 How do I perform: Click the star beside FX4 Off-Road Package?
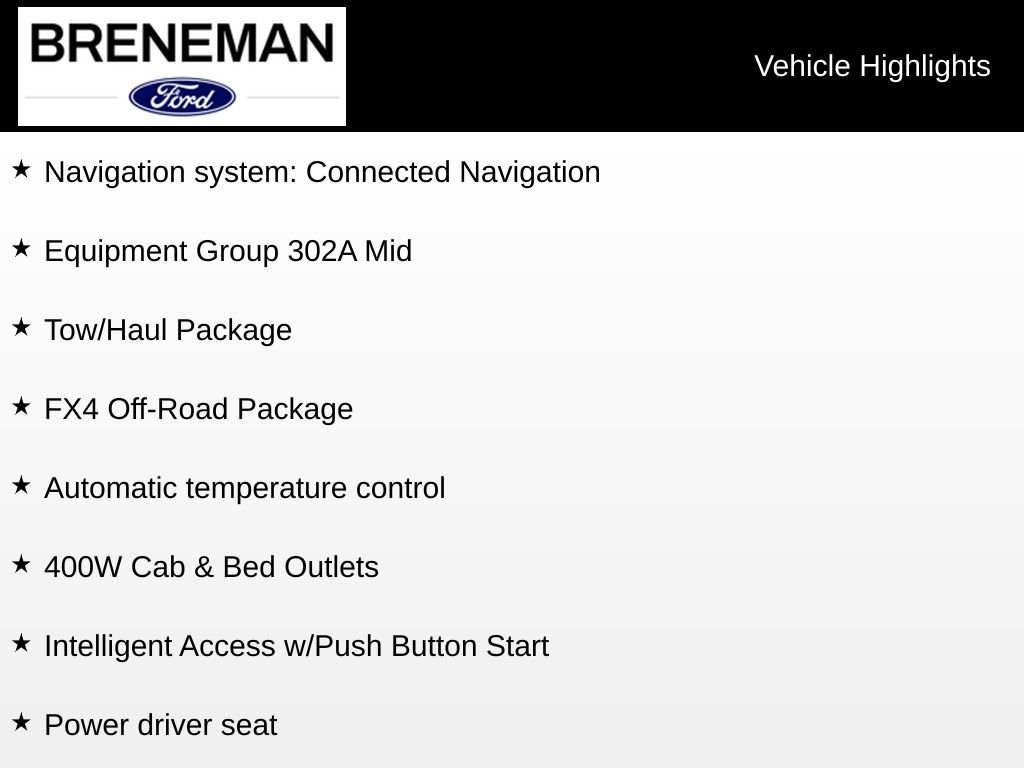[21, 407]
